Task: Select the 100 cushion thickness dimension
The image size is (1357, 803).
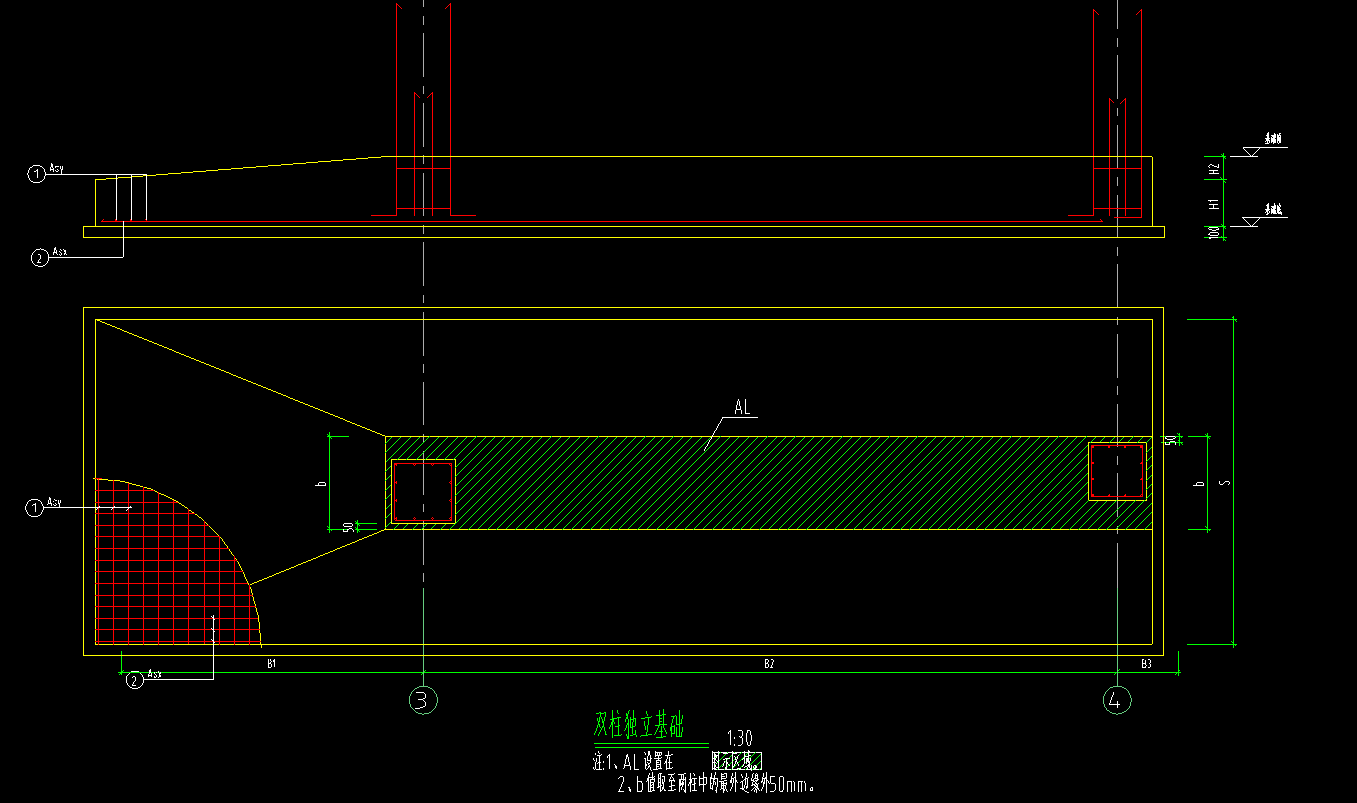Action: pyautogui.click(x=1214, y=232)
